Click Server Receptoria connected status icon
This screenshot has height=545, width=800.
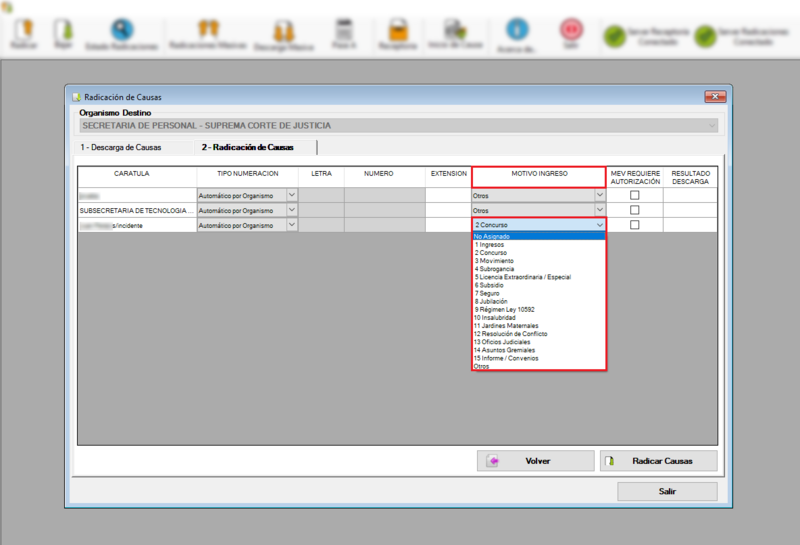tap(615, 37)
